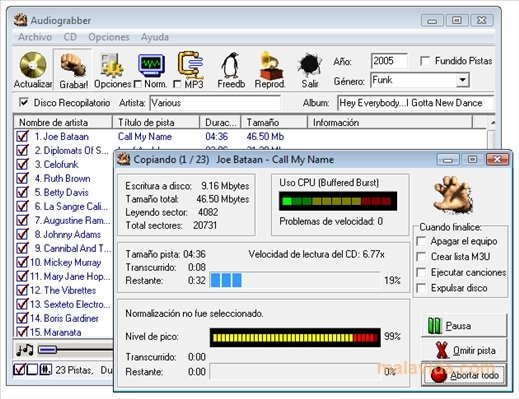This screenshot has height=399, width=519.
Task: Exit via the Salir bullet-hole icon
Action: pyautogui.click(x=310, y=66)
